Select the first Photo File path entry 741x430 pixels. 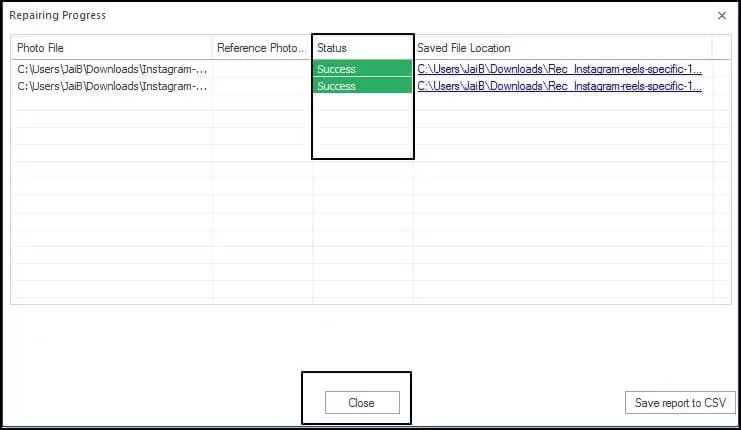pos(112,69)
